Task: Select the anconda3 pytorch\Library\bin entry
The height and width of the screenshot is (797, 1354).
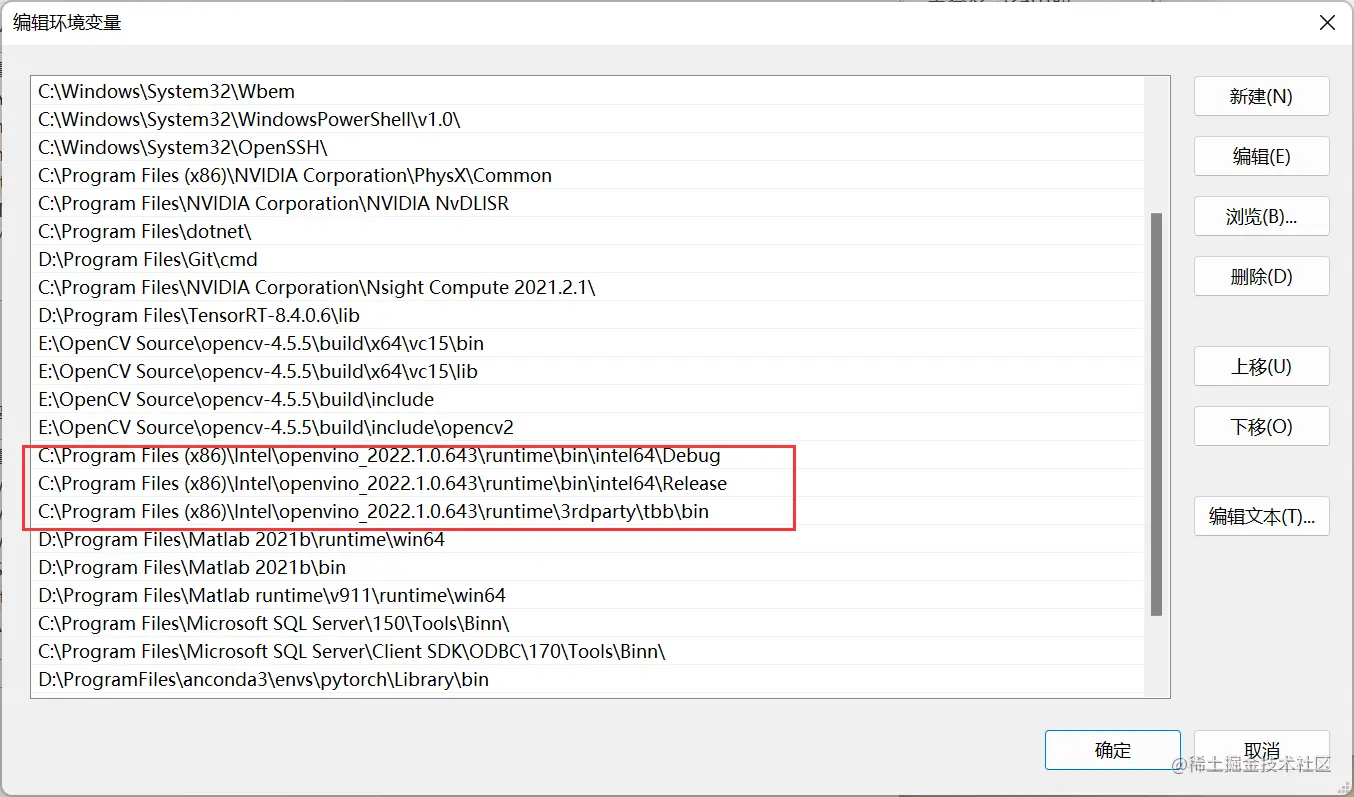Action: [x=587, y=679]
